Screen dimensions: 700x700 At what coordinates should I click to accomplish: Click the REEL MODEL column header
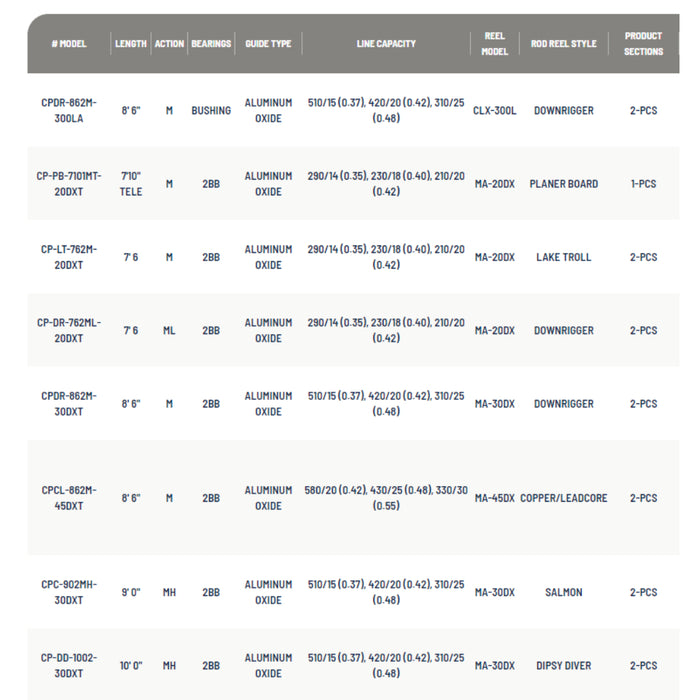pos(495,44)
